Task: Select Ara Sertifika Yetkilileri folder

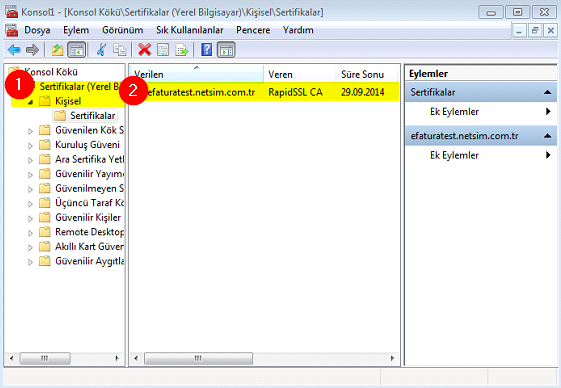Action: [x=81, y=159]
